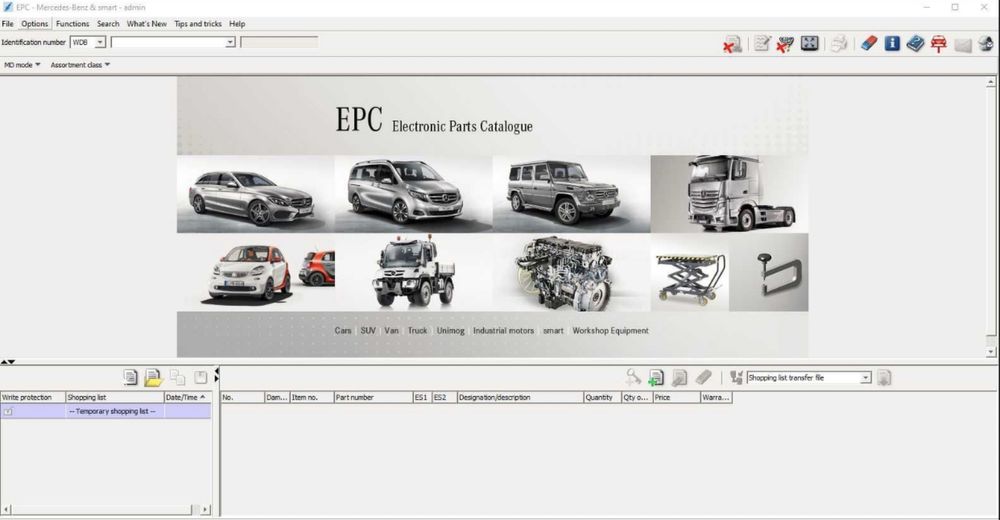Click the side panel splitter arrow near save icon
Viewport: 1000px width, 520px height.
pos(216,375)
